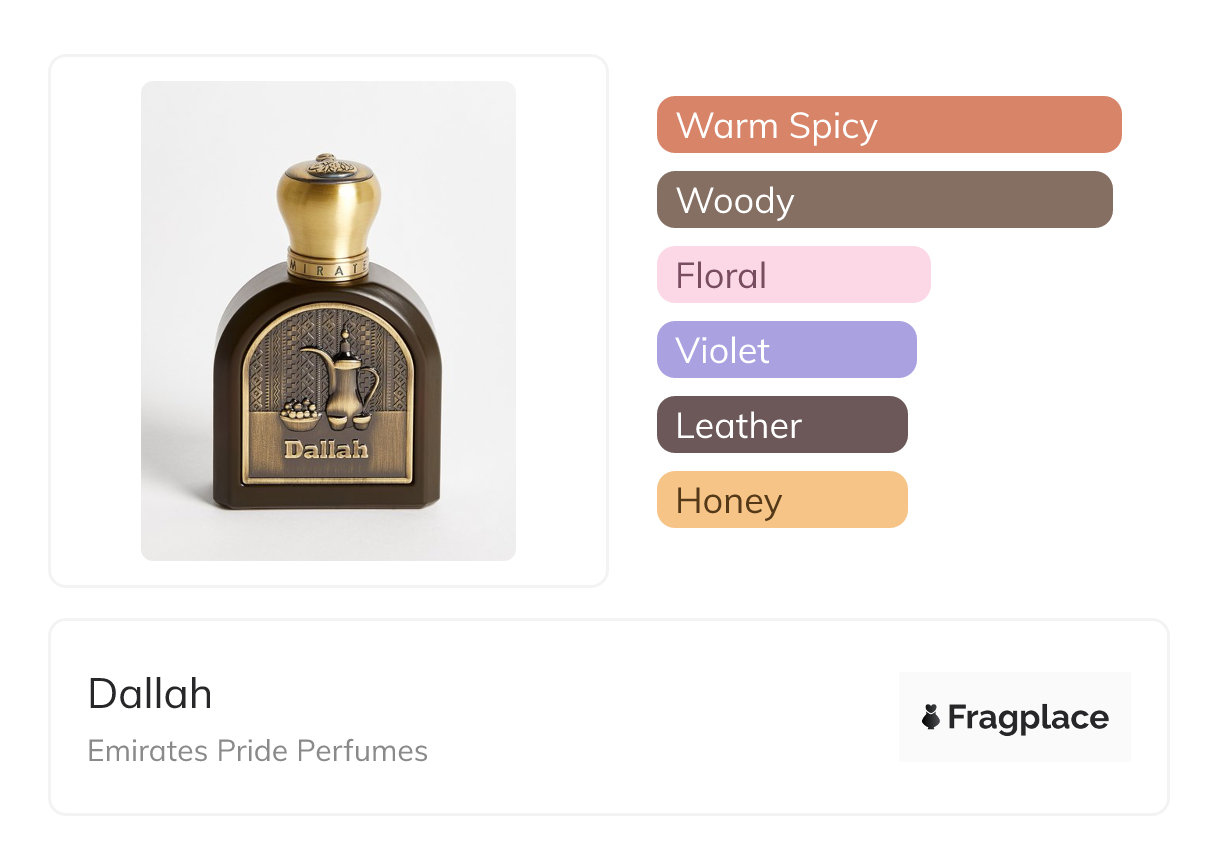
Task: Select the Warm Spicy accord bar
Action: [888, 125]
